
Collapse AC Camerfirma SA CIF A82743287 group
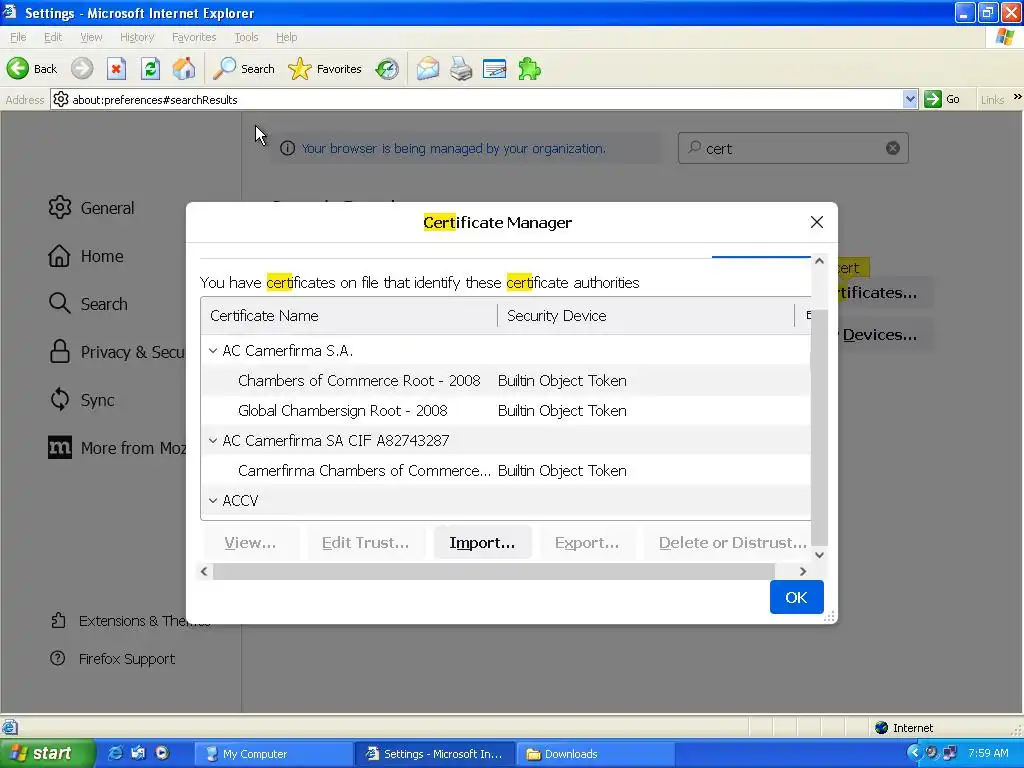[213, 441]
